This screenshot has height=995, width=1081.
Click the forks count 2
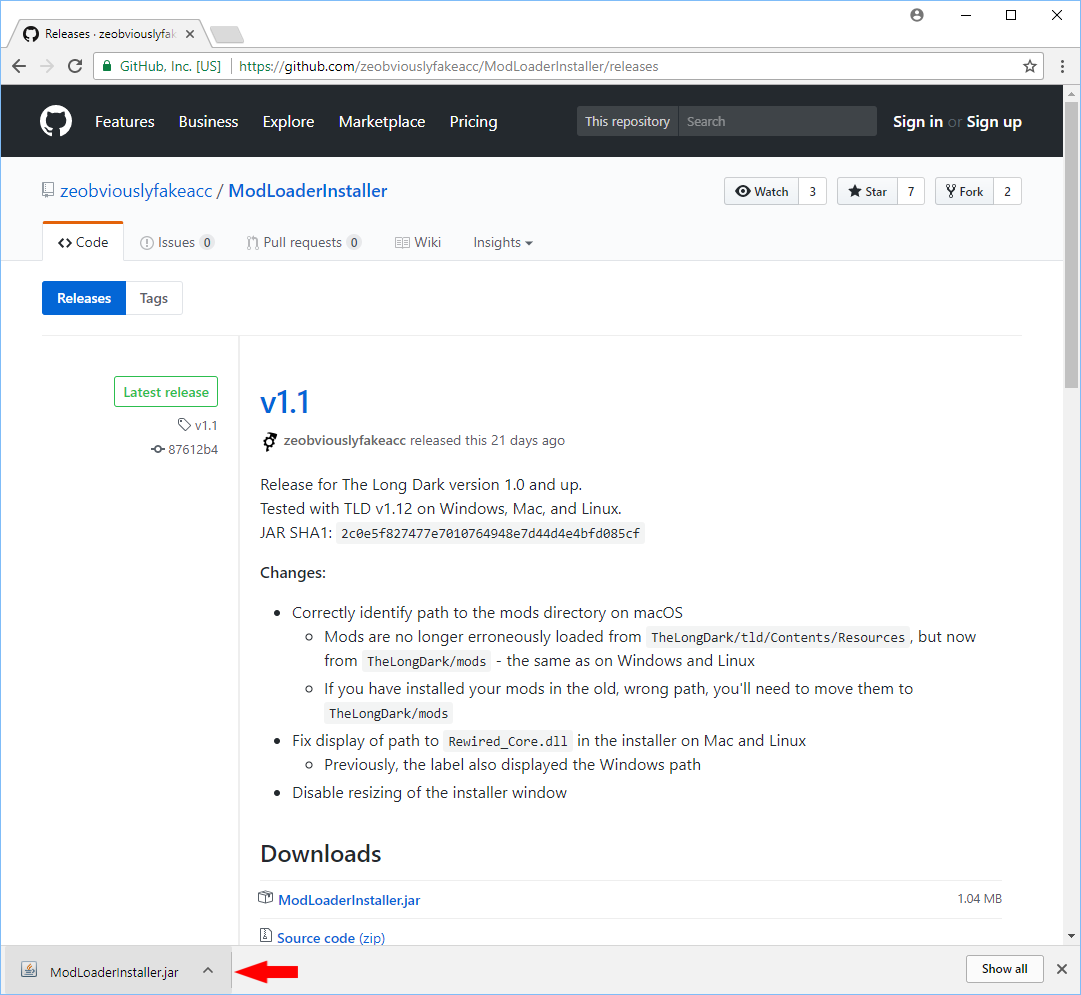click(x=1007, y=192)
